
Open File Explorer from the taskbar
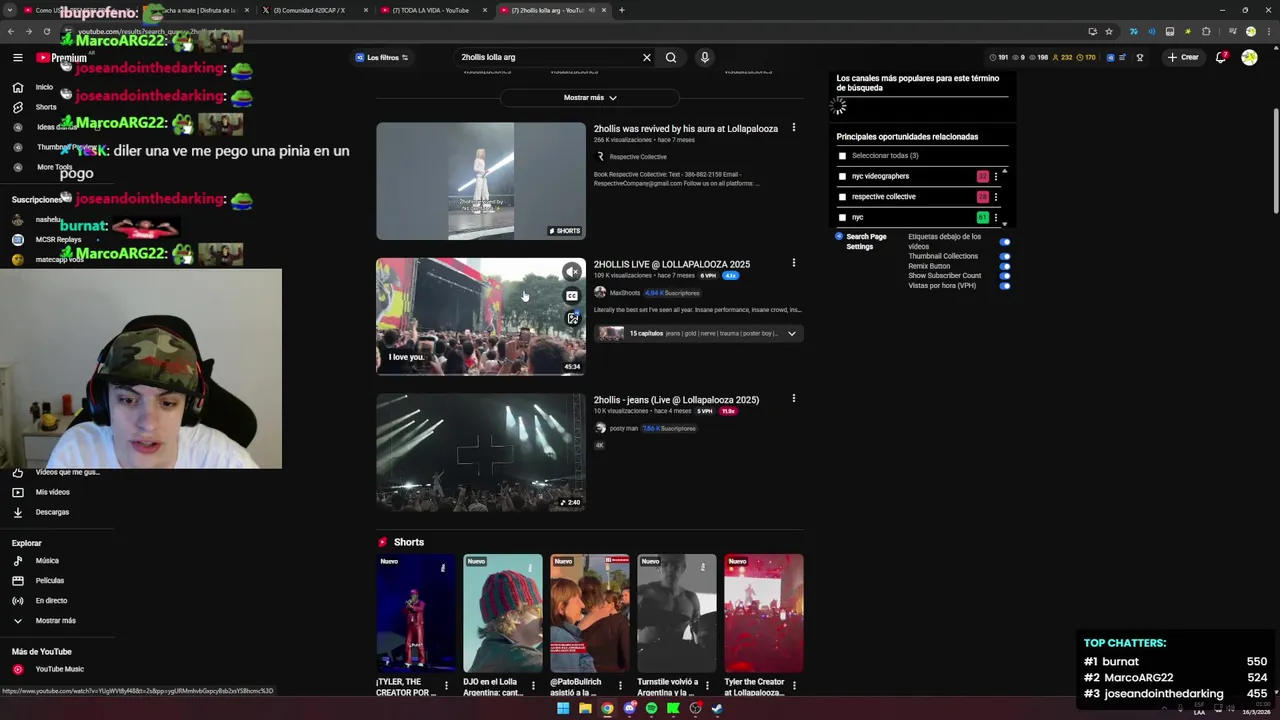[x=585, y=708]
